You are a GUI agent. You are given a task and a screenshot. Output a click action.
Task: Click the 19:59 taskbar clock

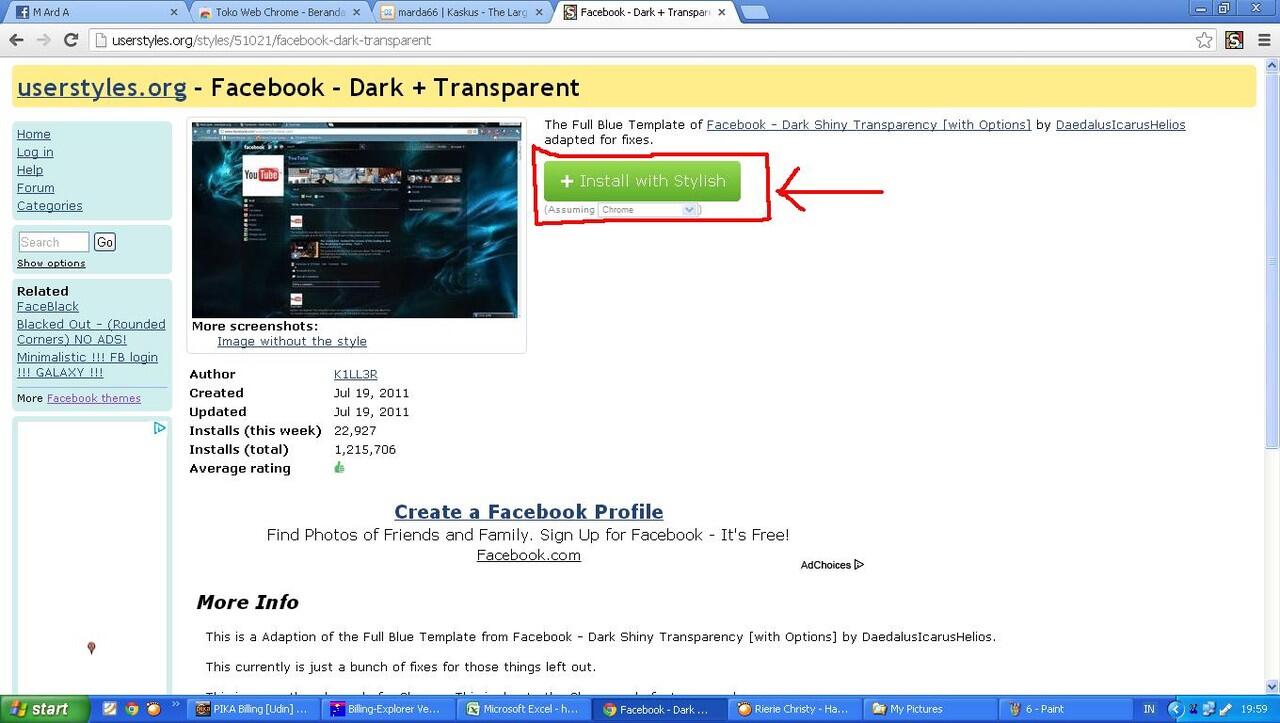coord(1253,709)
